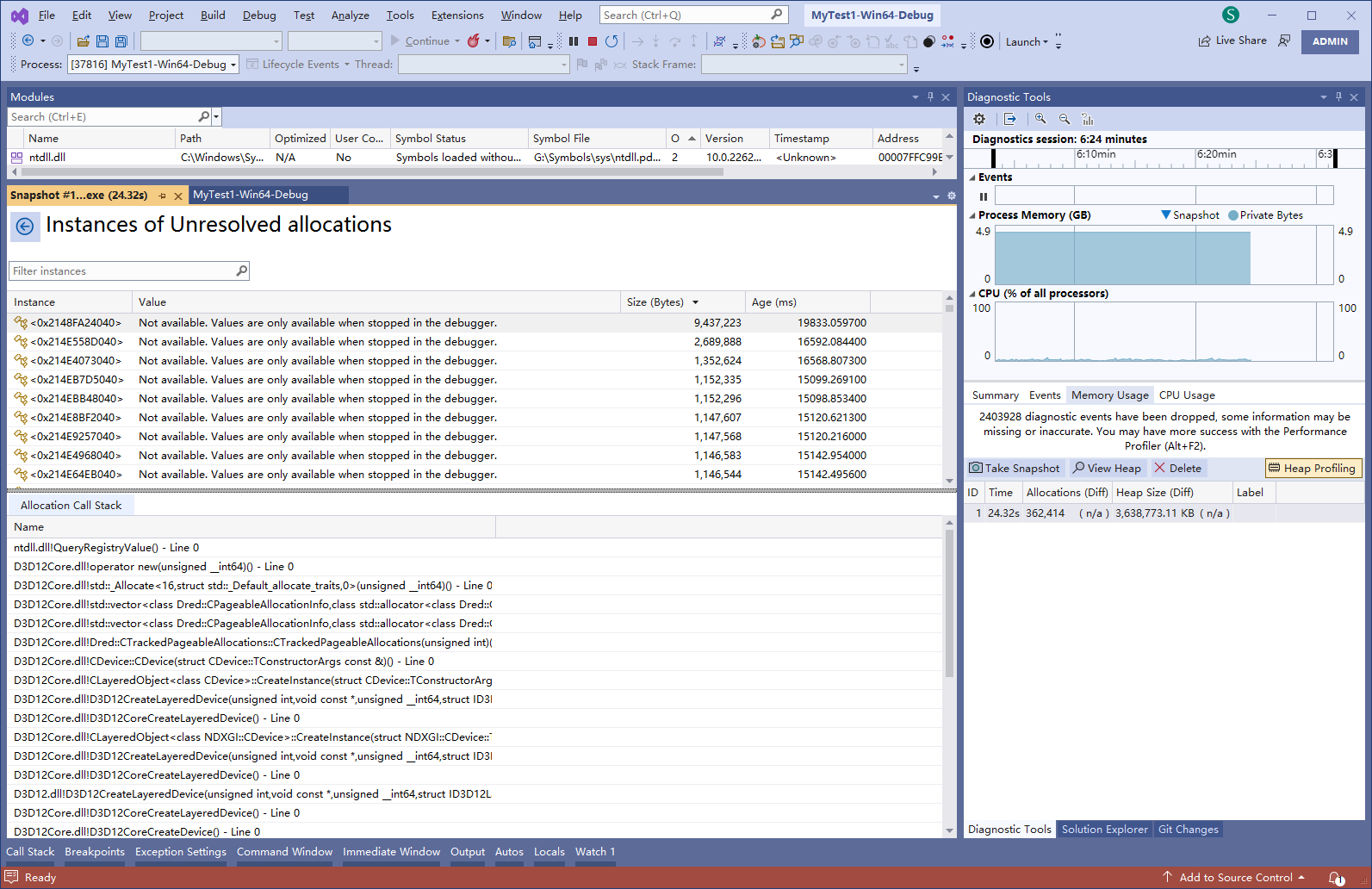The width and height of the screenshot is (1372, 889).
Task: Click the Hot Reload flame icon
Action: coord(473,41)
